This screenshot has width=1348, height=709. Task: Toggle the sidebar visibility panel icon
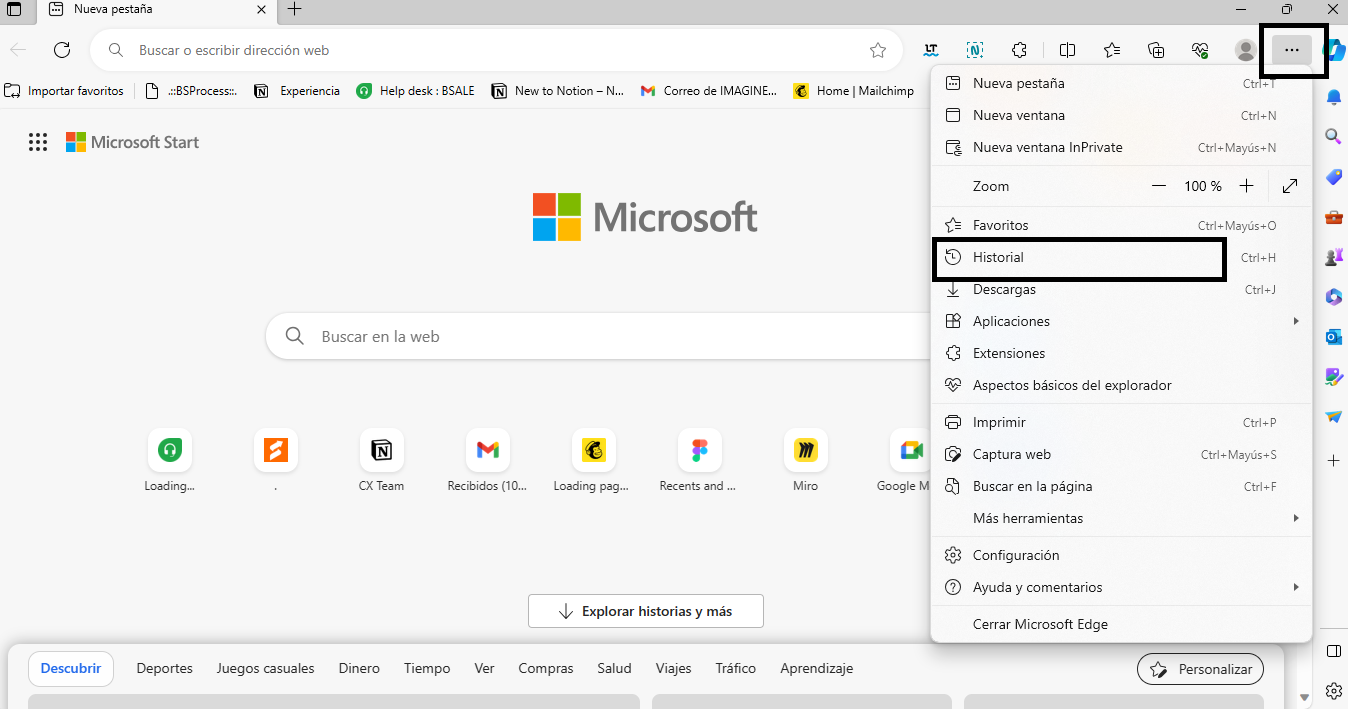tap(1334, 651)
